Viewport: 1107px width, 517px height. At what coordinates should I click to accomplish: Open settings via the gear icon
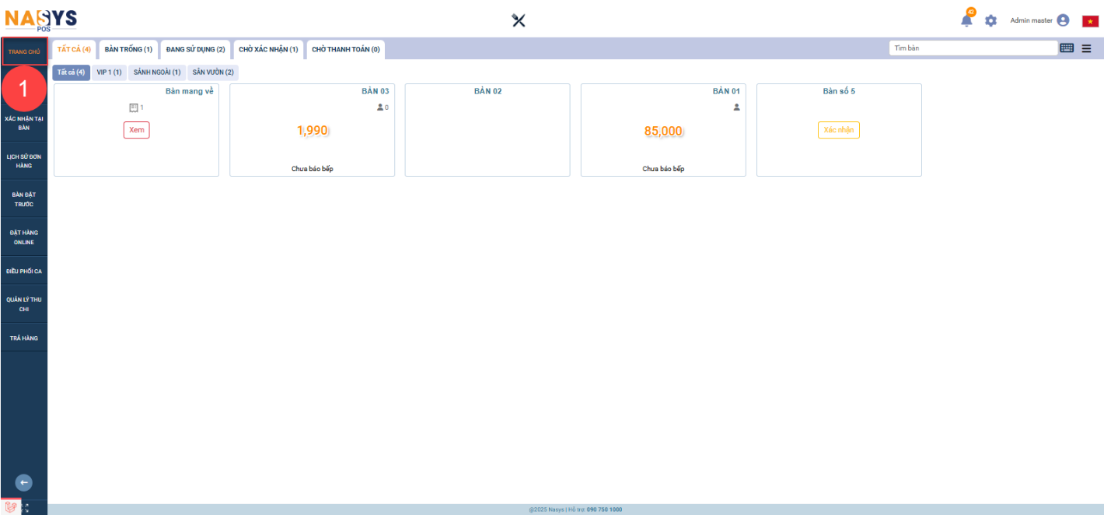coord(991,21)
